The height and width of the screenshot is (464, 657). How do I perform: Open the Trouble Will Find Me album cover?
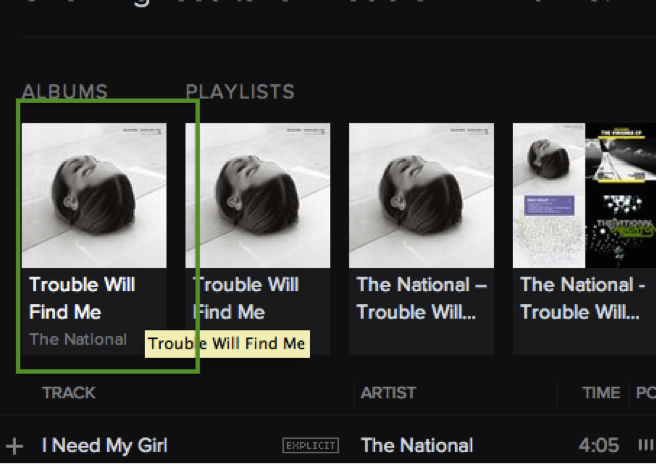[94, 195]
